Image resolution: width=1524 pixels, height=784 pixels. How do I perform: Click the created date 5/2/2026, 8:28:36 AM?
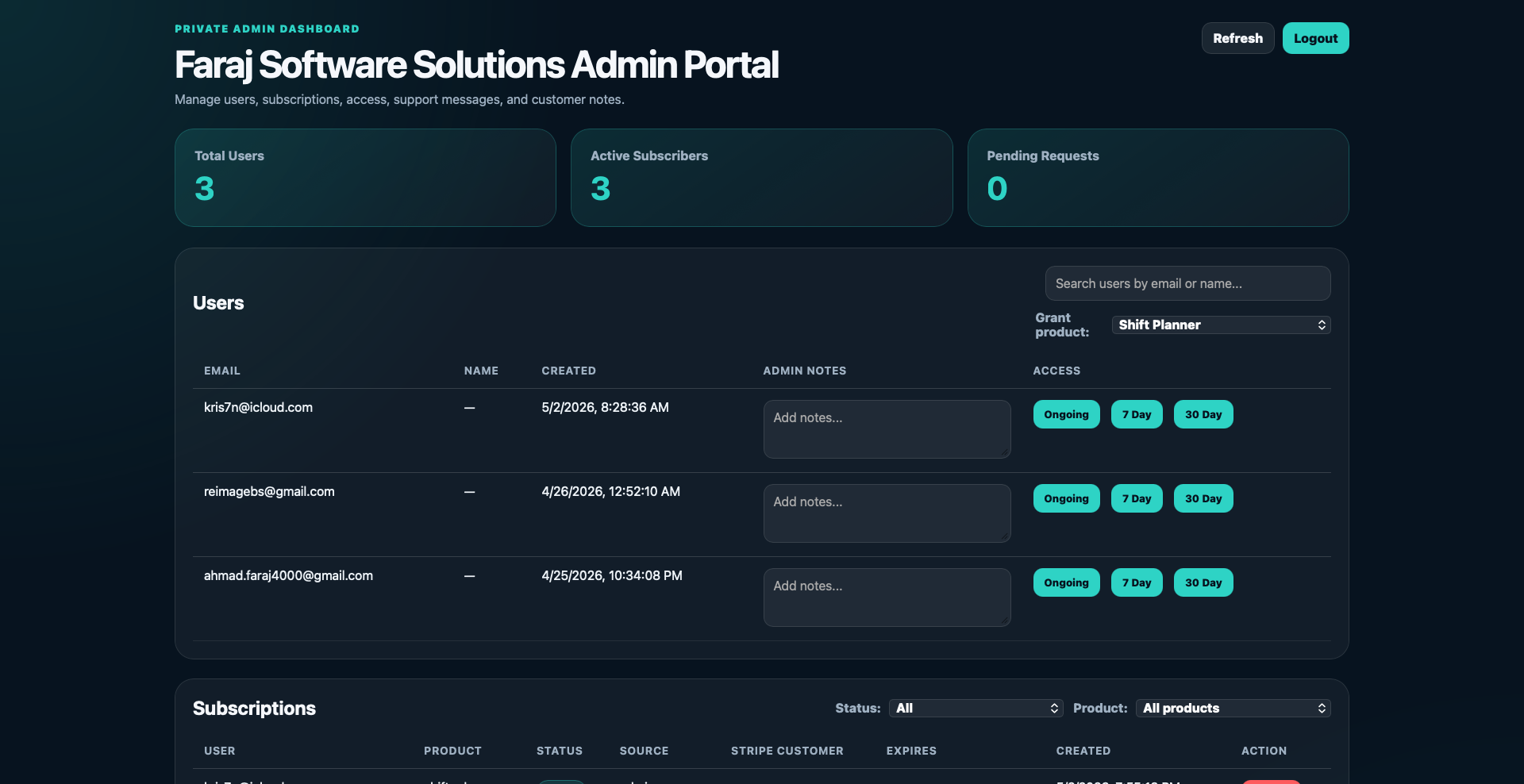tap(605, 407)
